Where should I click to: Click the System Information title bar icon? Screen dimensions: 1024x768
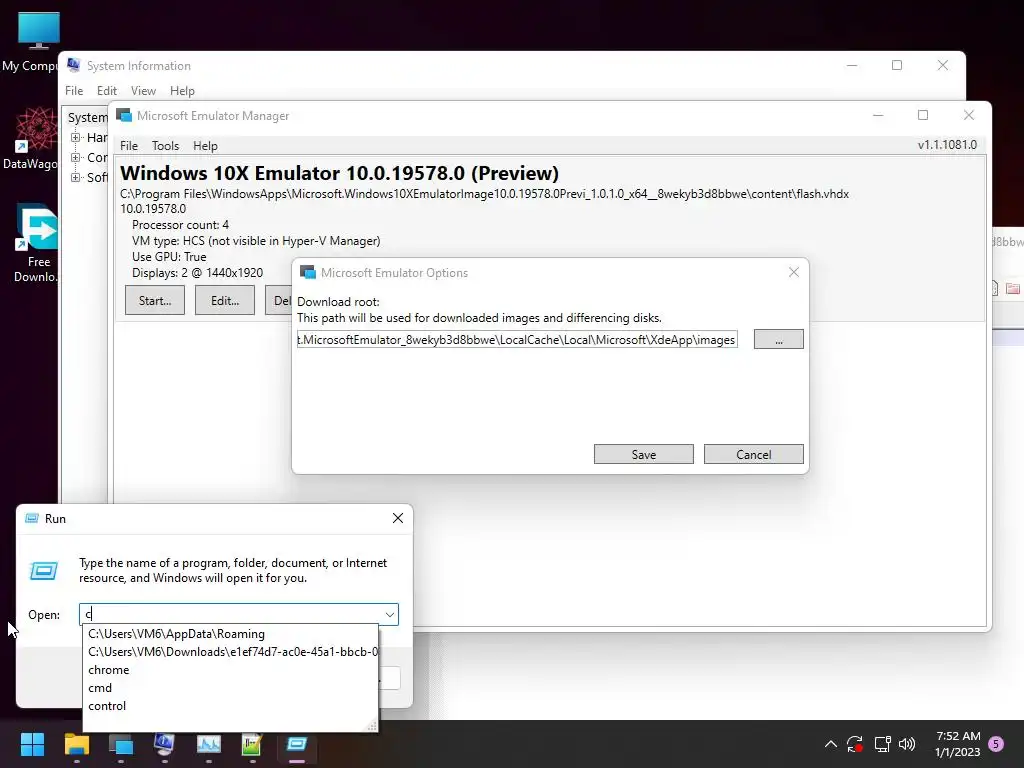pos(74,65)
